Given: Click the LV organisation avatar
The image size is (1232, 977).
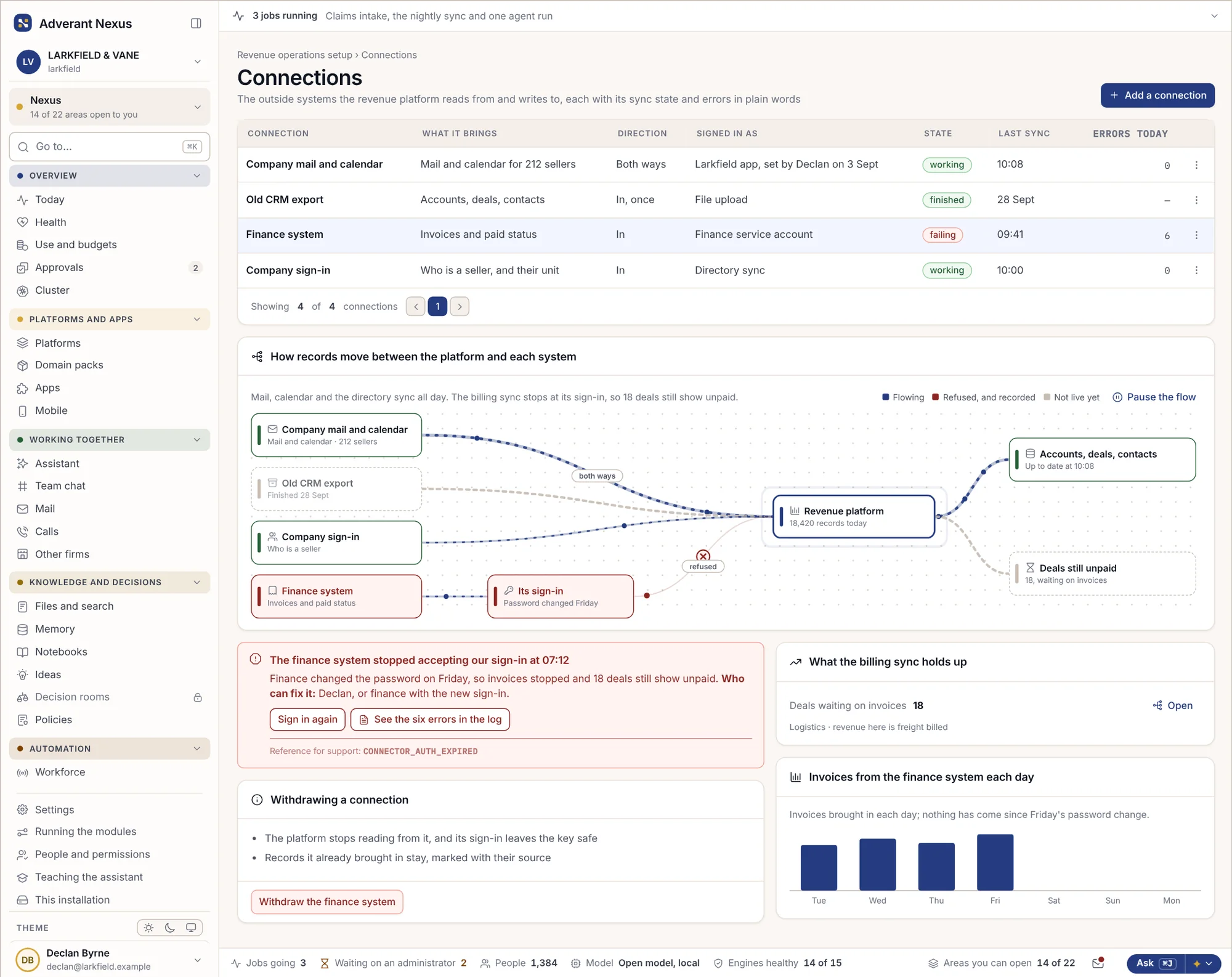Looking at the screenshot, I should pyautogui.click(x=28, y=62).
